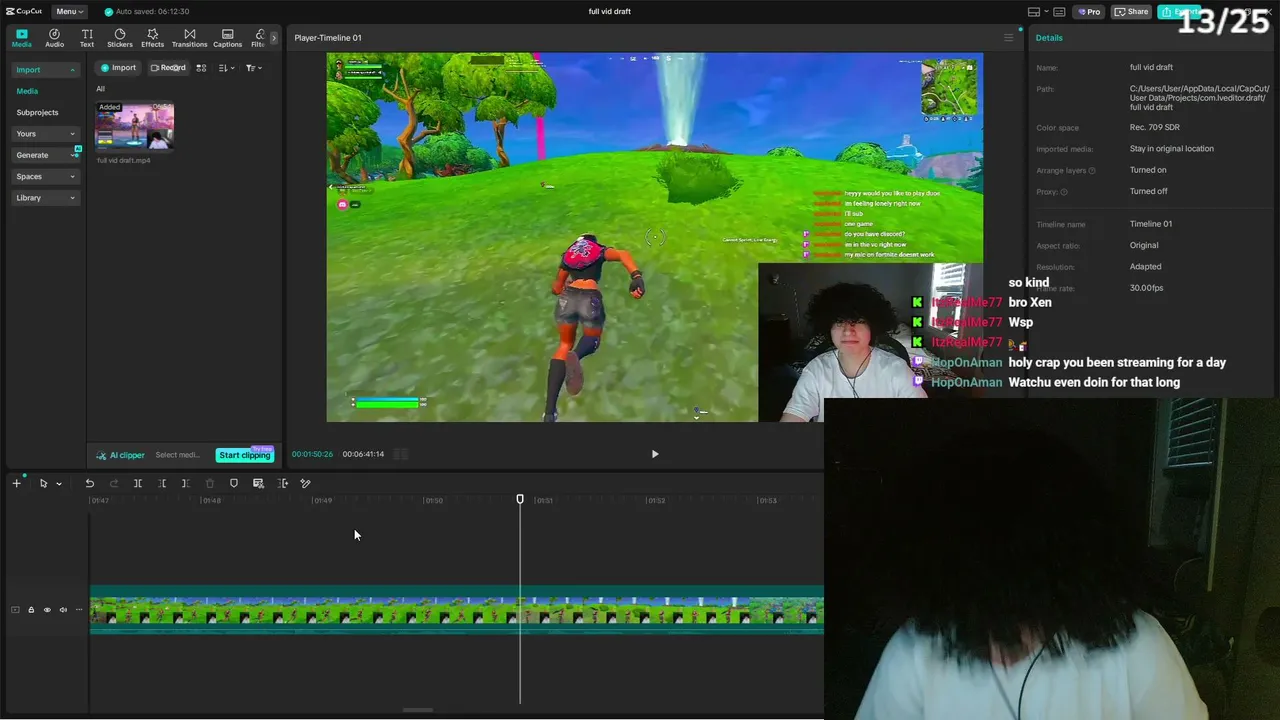Viewport: 1280px width, 720px height.
Task: Open the layout options dropdown arrow
Action: (1046, 12)
